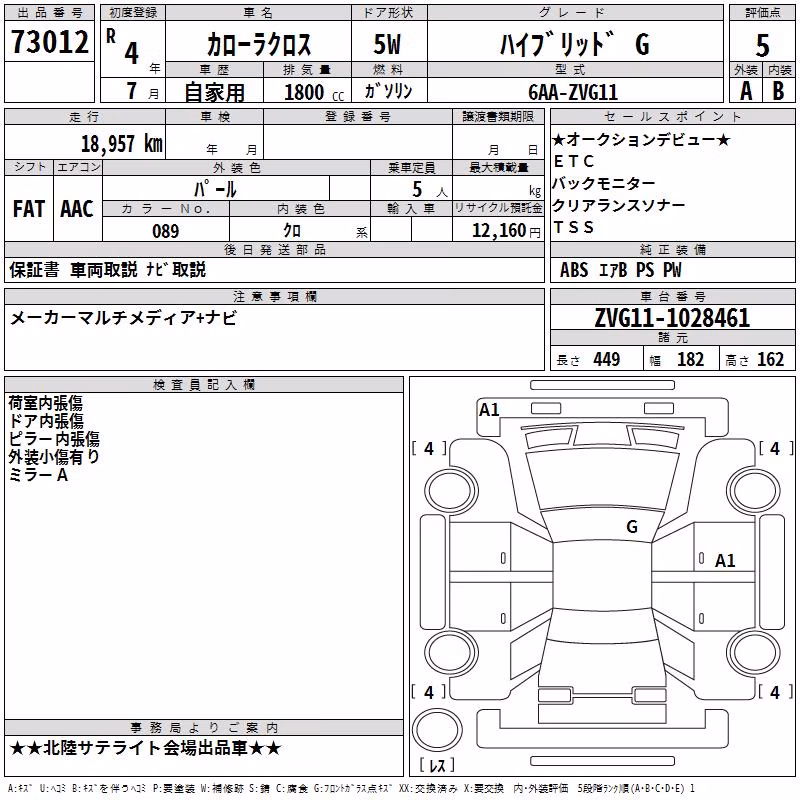The image size is (800, 800).
Task: Click the mileage 18,957 km
Action: tap(121, 143)
